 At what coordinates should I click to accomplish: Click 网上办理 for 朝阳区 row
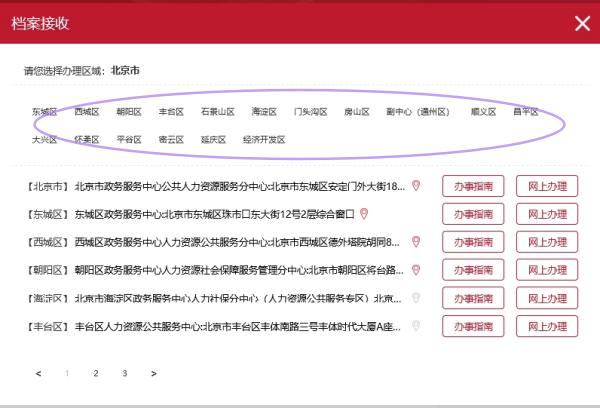click(547, 270)
